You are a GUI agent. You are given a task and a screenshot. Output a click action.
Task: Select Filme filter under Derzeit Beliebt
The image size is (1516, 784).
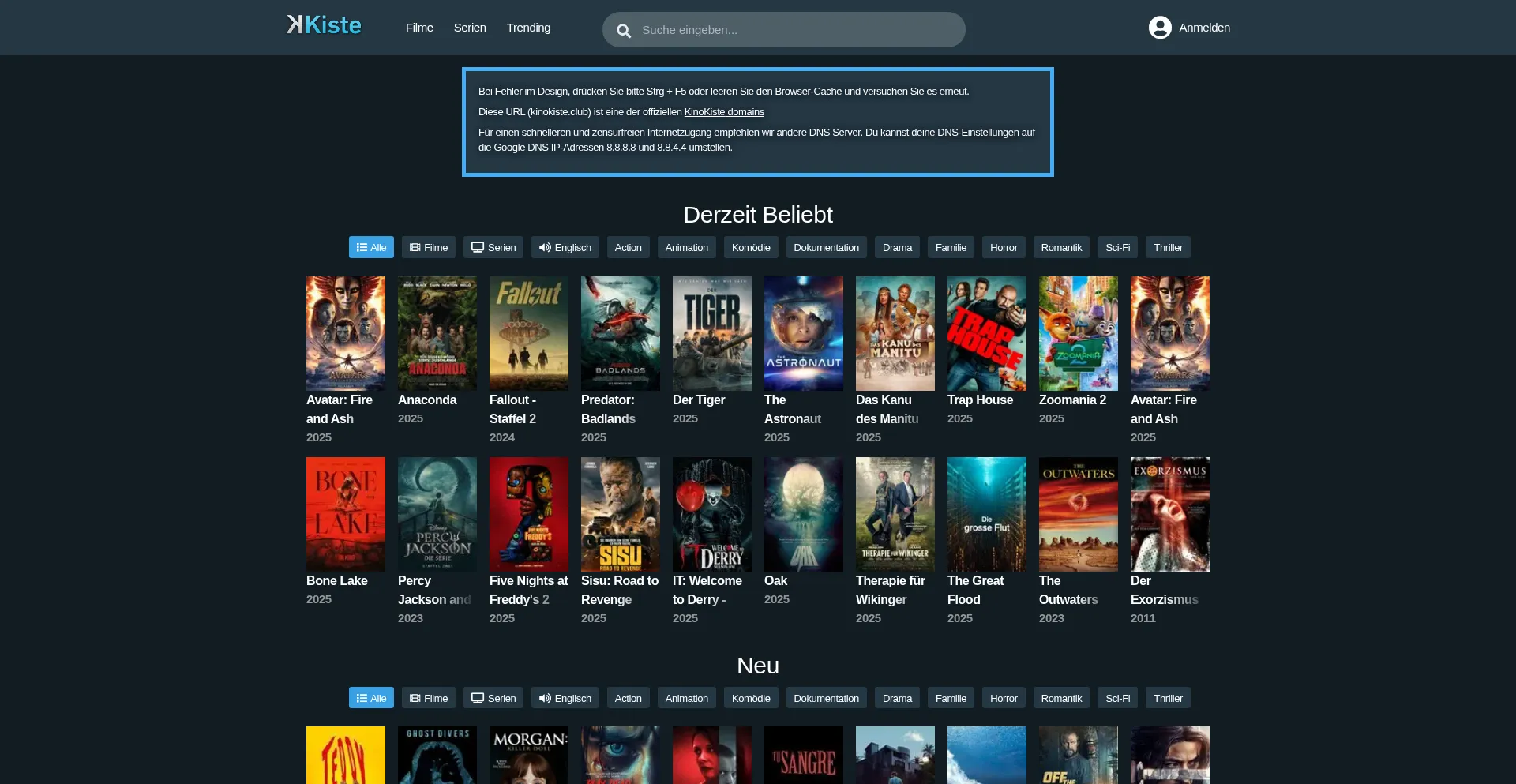tap(429, 247)
